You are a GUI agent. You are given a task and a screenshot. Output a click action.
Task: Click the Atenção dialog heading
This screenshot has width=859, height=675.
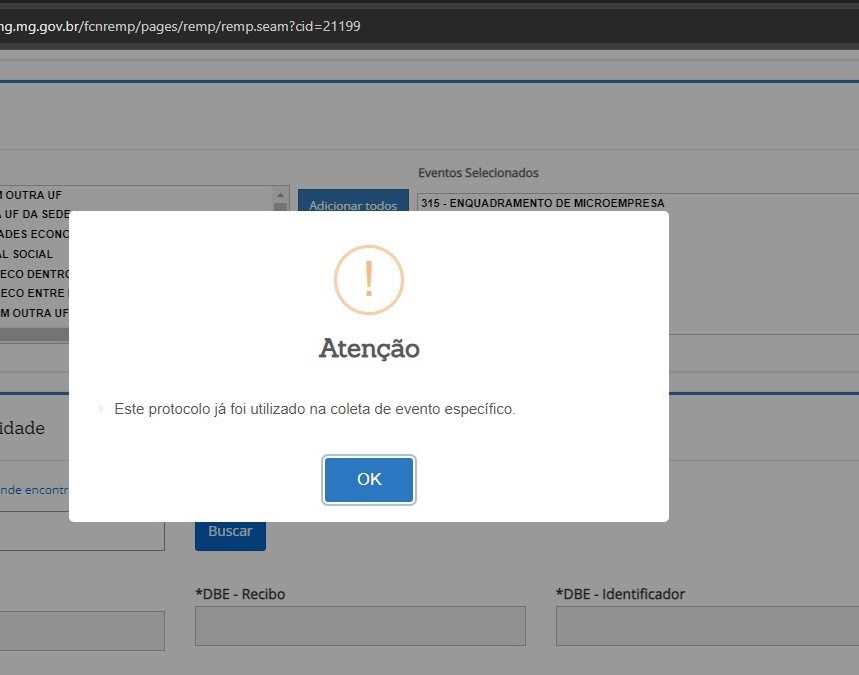point(369,348)
